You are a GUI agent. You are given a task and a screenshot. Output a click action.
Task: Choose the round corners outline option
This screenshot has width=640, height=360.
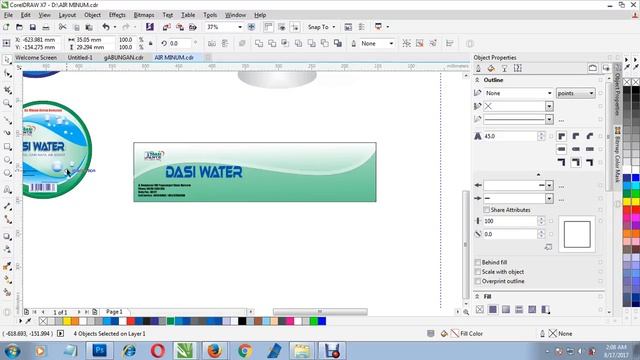point(576,136)
